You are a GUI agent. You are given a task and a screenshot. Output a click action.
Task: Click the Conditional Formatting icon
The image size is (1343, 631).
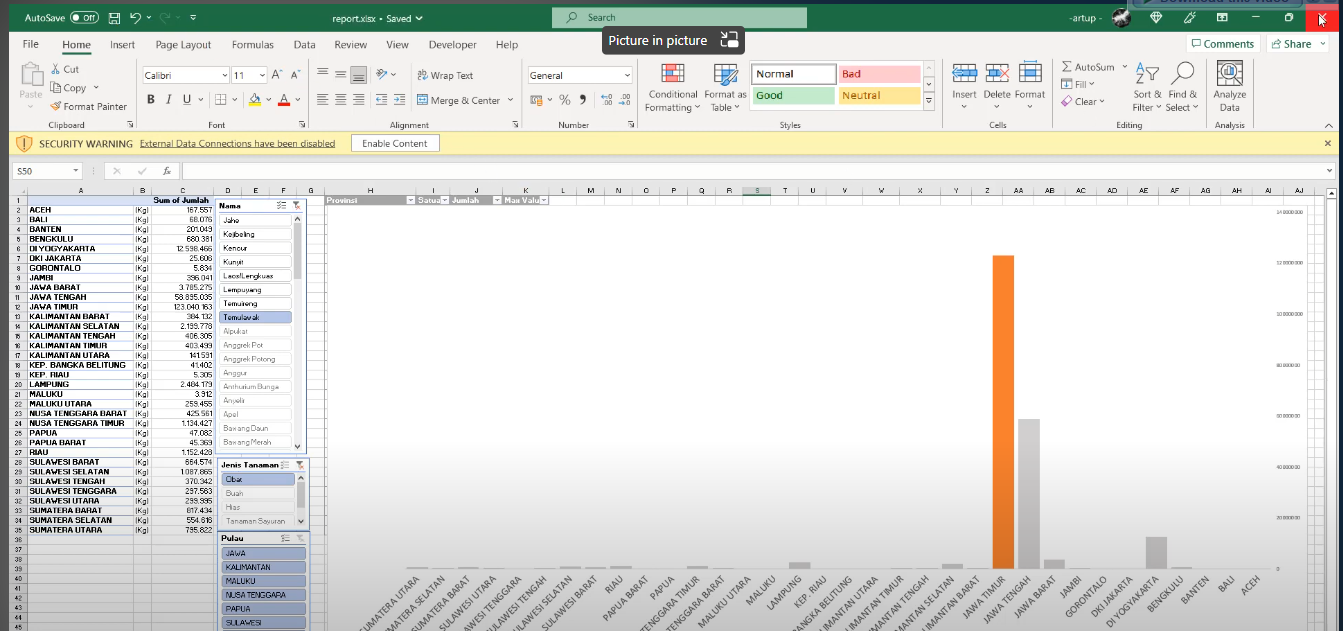[673, 75]
